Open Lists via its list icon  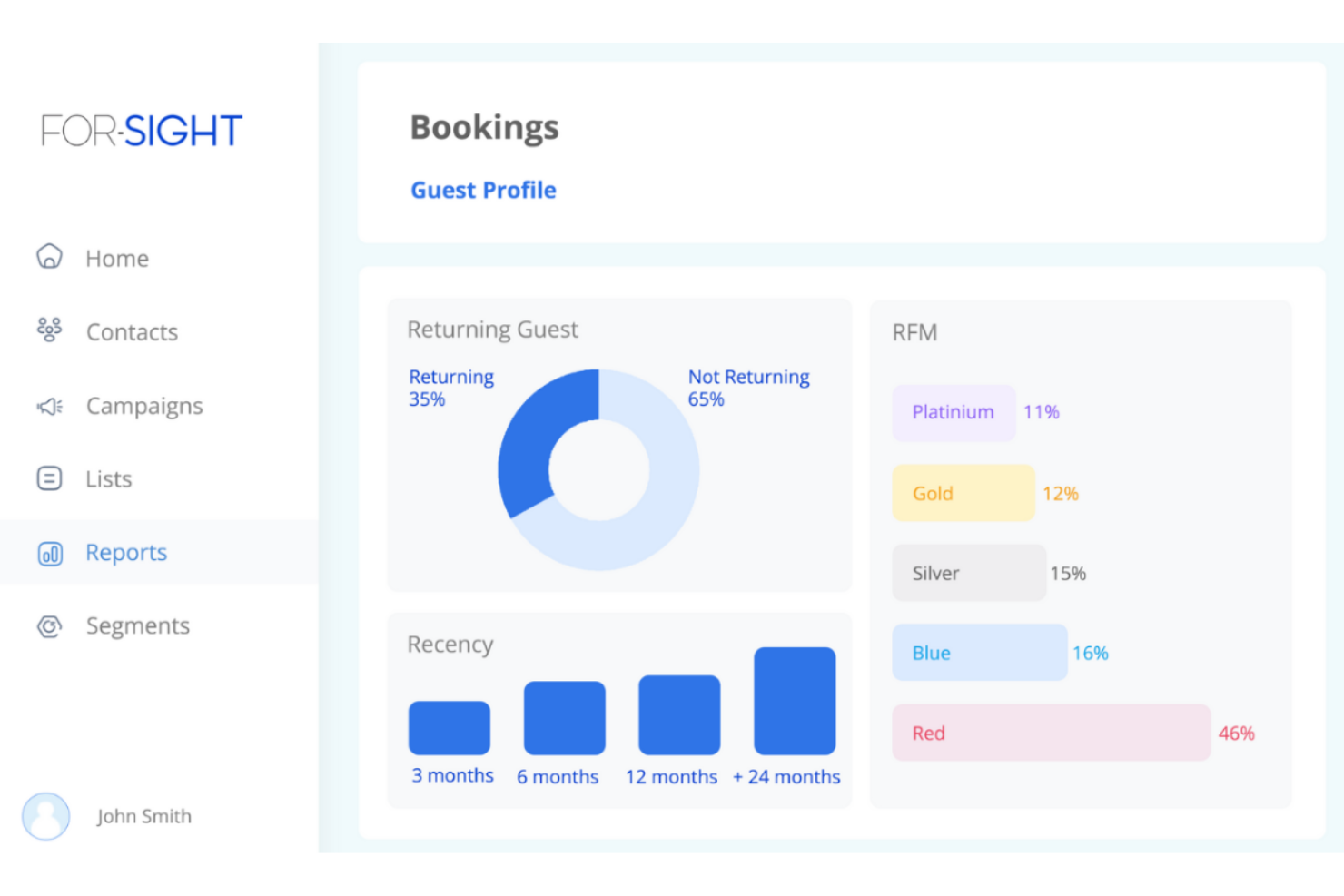48,478
